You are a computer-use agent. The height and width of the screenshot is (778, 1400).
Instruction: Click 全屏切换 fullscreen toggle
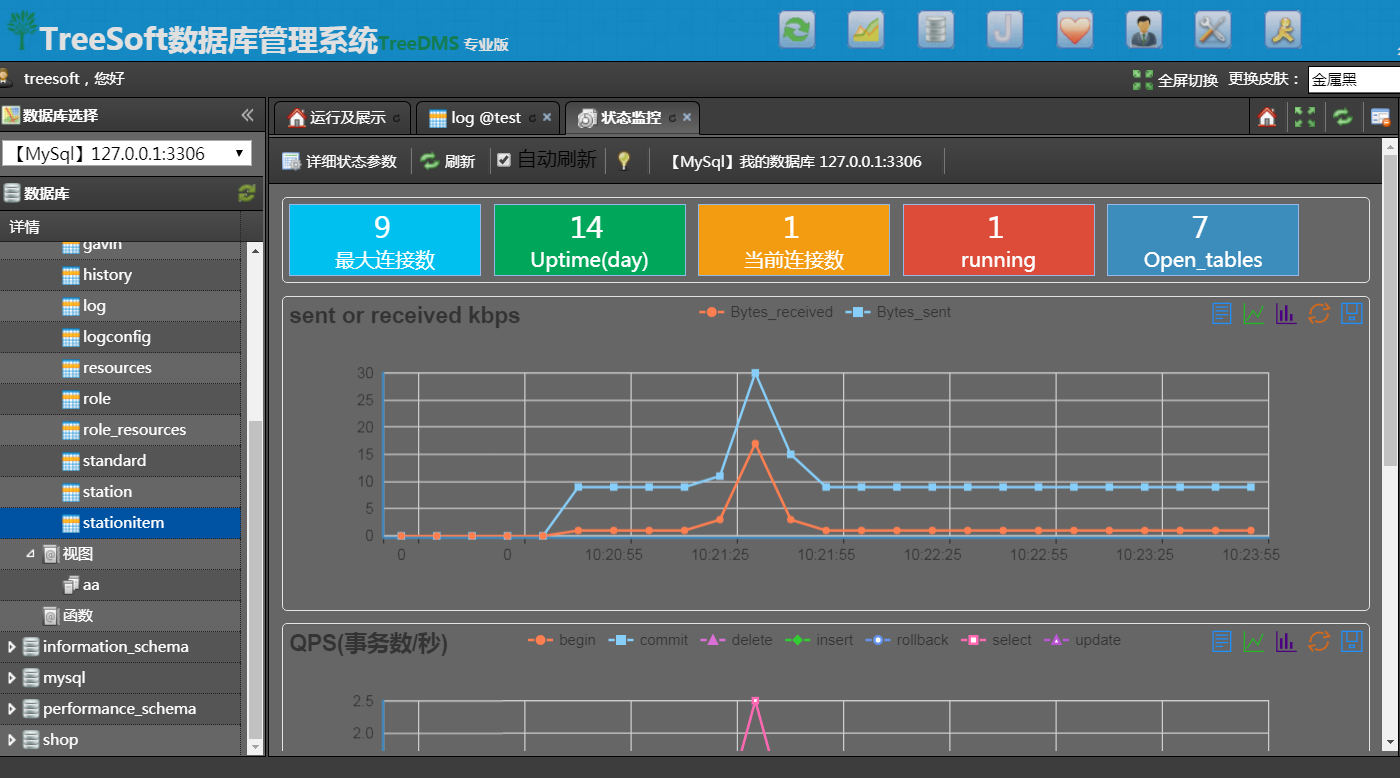point(1175,80)
